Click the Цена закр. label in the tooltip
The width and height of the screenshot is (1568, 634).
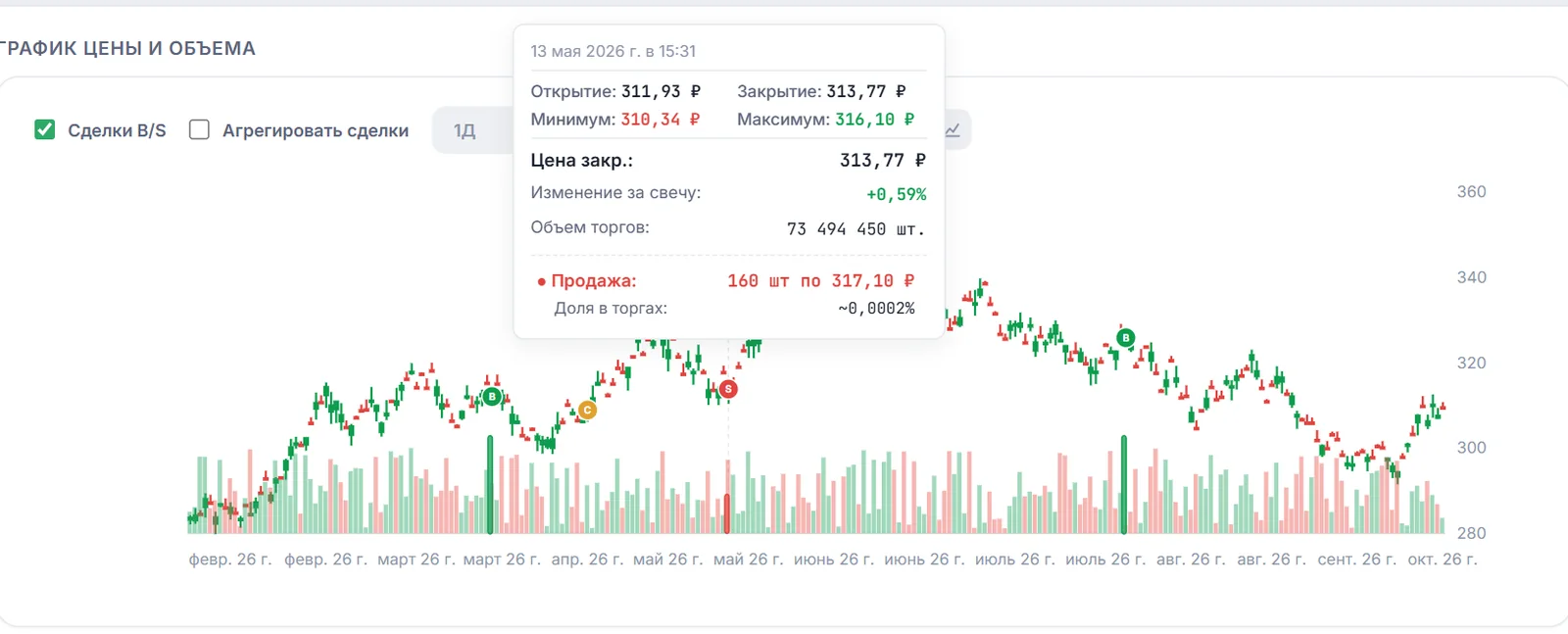[582, 160]
